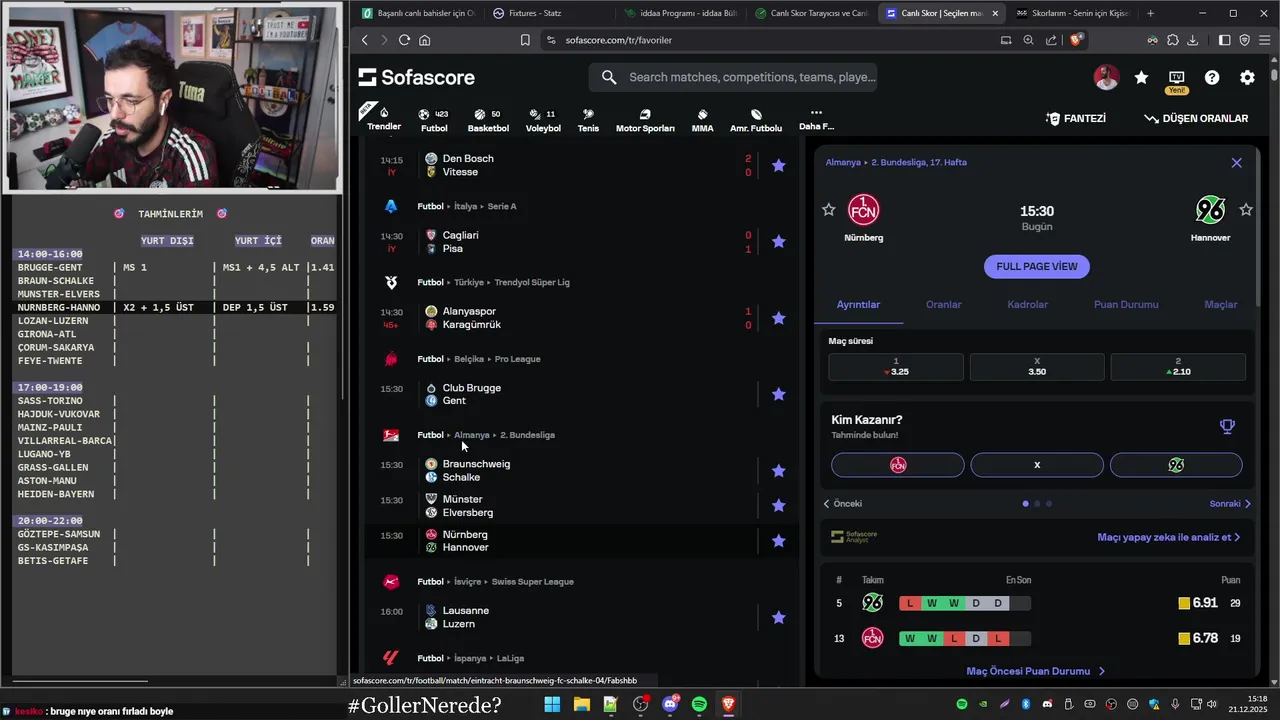The height and width of the screenshot is (720, 1280).
Task: Open the favorites star in Sofascore header
Action: point(1141,77)
